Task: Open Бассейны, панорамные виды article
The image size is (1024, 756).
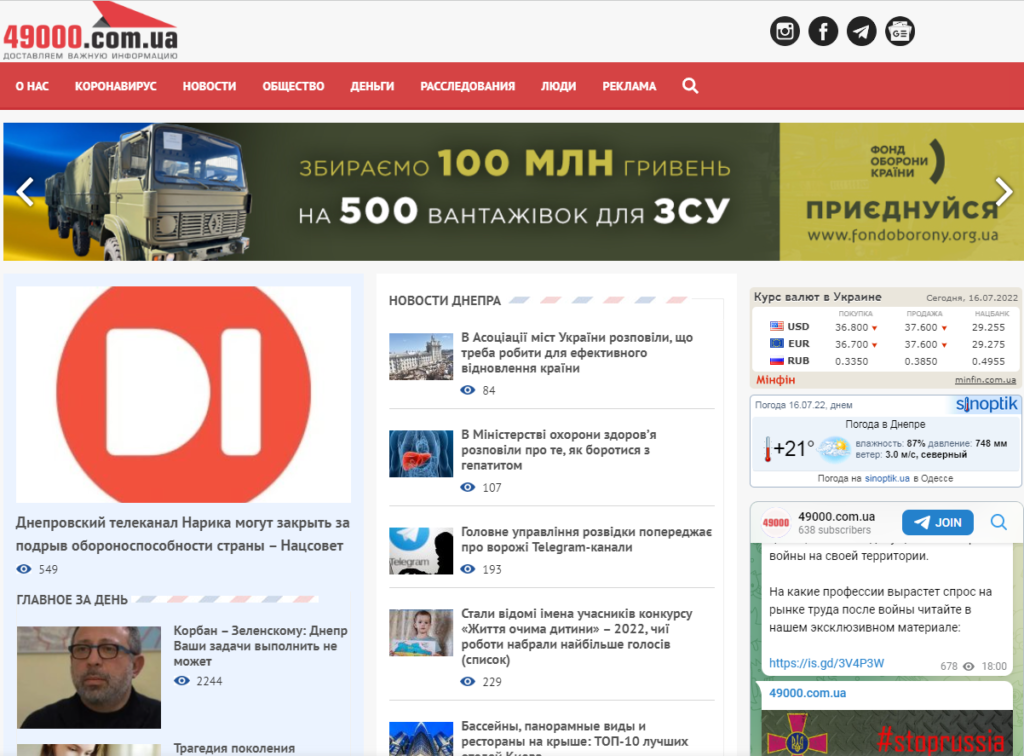Action: point(575,738)
